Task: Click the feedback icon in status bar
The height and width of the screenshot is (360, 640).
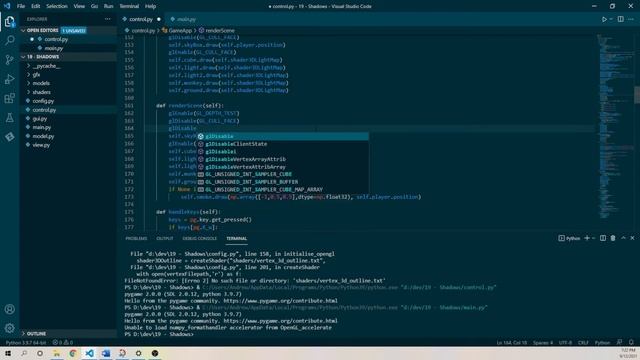Action: [619, 342]
